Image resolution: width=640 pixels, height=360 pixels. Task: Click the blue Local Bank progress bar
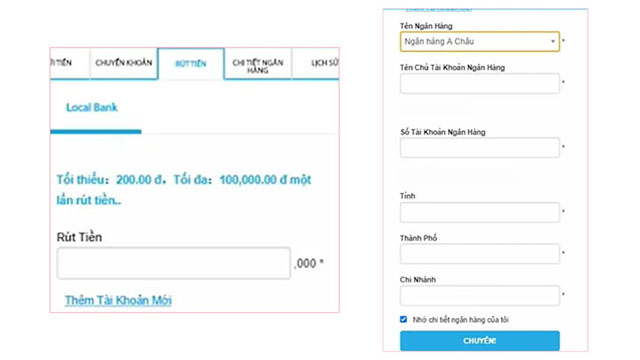[96, 131]
